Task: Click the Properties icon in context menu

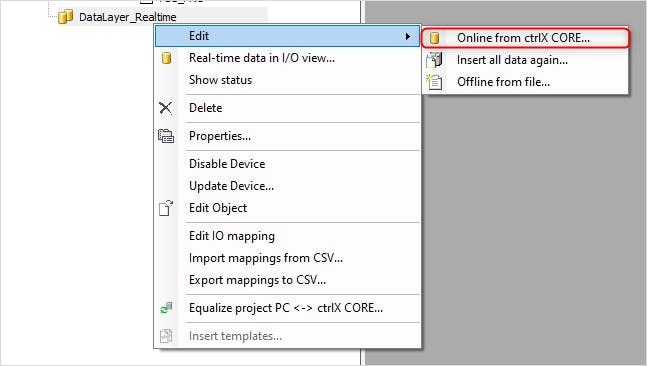Action: coord(166,136)
